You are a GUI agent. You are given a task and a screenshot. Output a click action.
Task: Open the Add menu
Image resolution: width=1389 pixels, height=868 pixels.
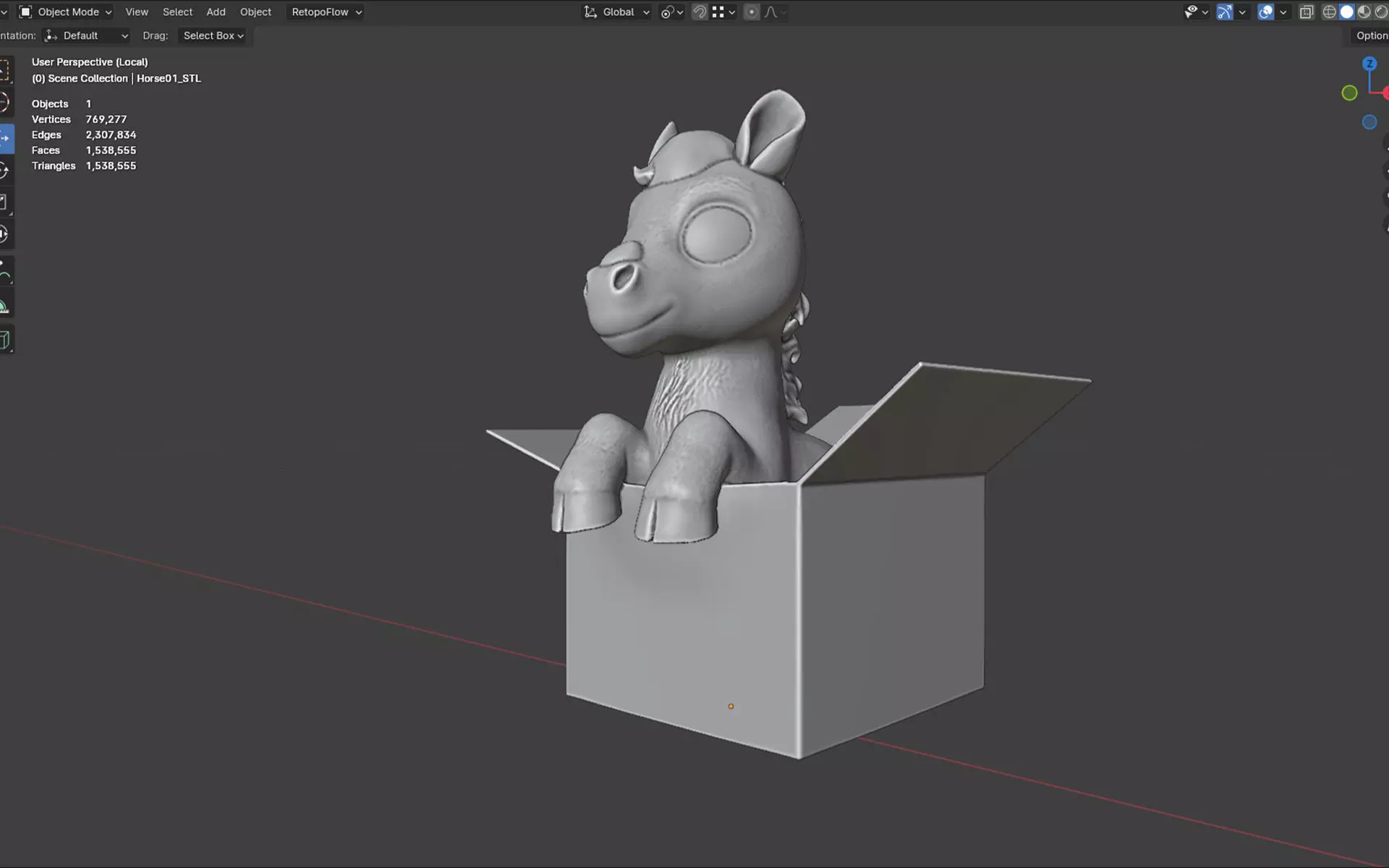coord(216,12)
